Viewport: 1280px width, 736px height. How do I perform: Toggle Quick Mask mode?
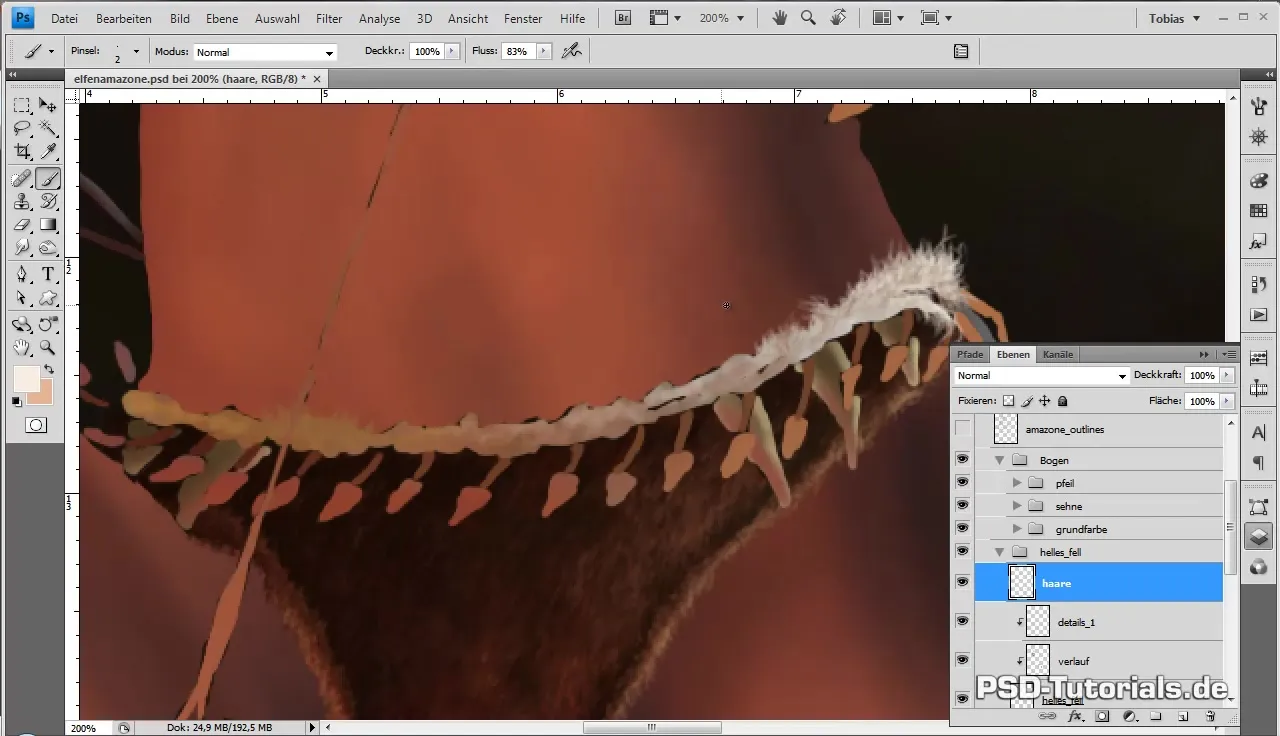tap(35, 425)
